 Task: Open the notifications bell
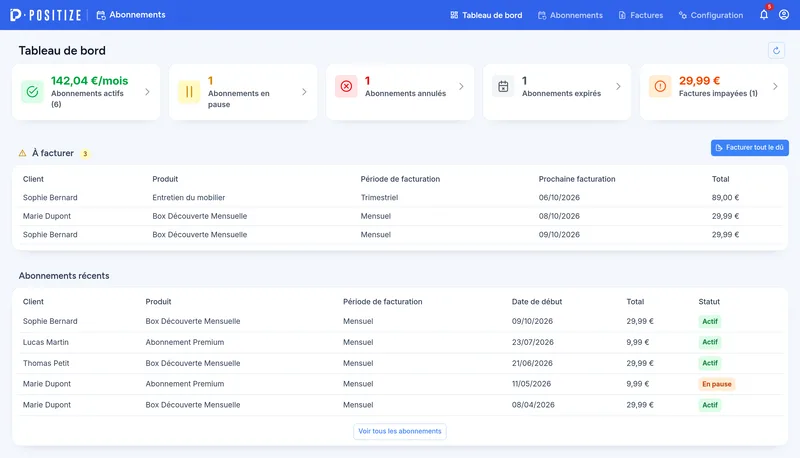[764, 15]
